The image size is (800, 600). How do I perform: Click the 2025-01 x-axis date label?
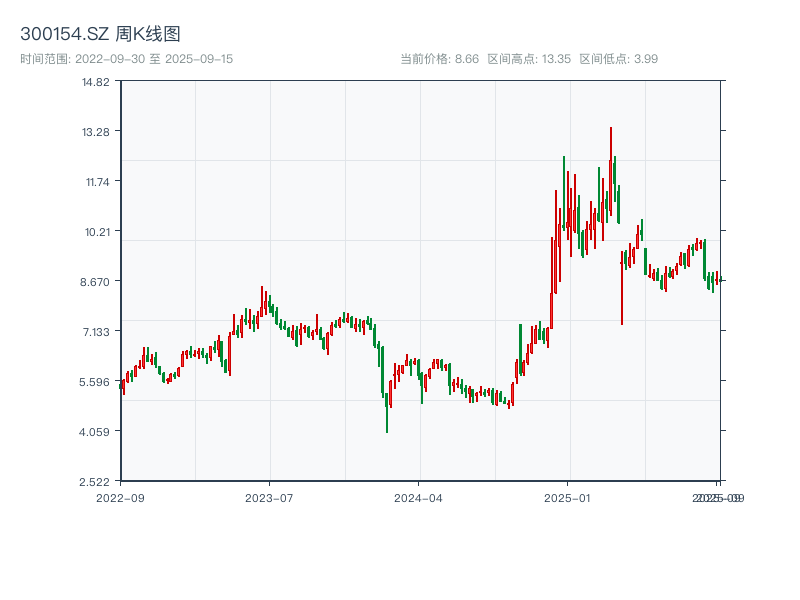569,497
